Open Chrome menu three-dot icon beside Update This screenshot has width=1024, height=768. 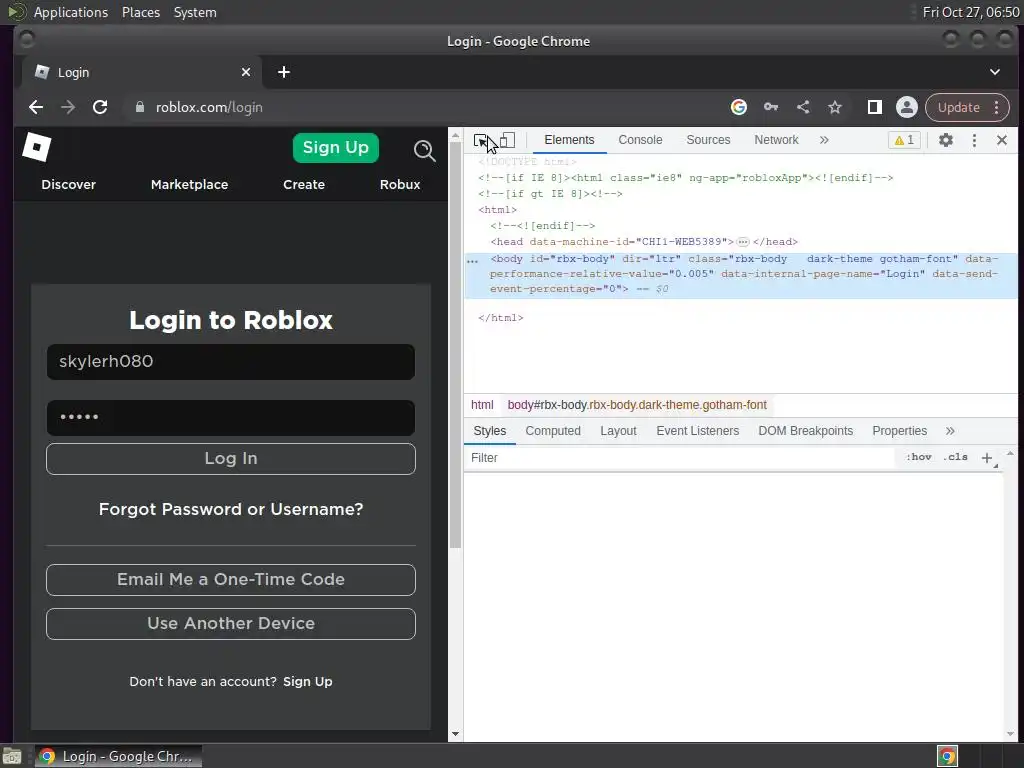coord(997,107)
